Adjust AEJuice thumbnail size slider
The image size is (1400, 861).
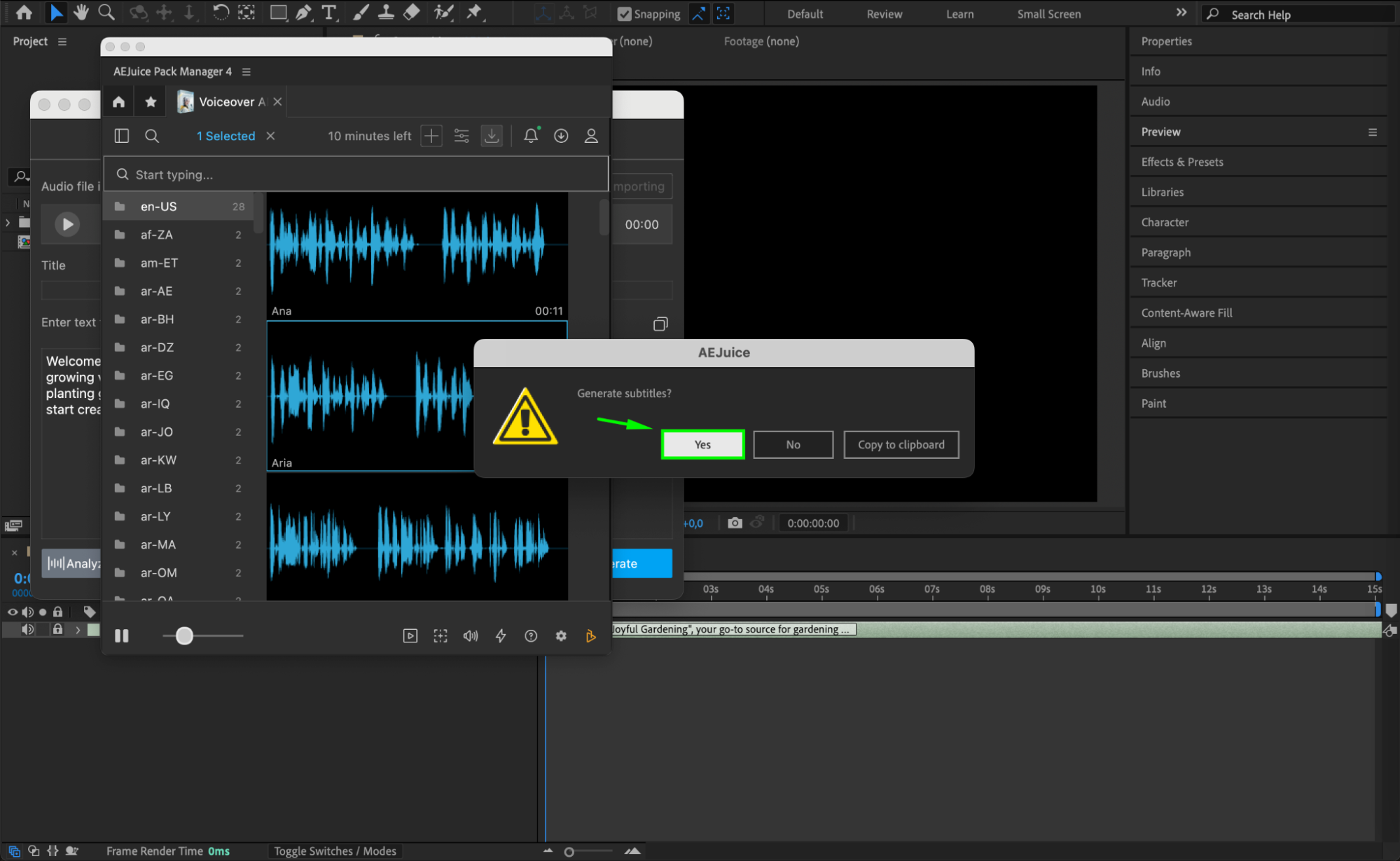(x=184, y=635)
